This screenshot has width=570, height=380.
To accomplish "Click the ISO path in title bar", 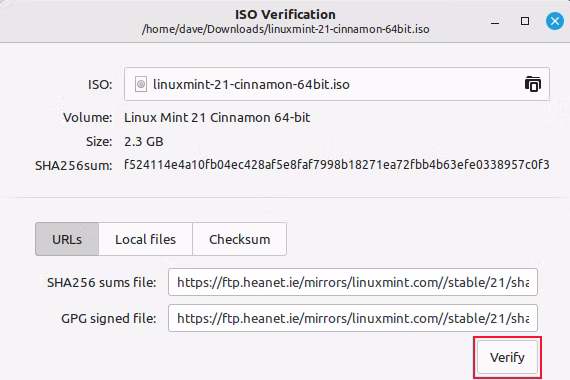I will click(285, 29).
